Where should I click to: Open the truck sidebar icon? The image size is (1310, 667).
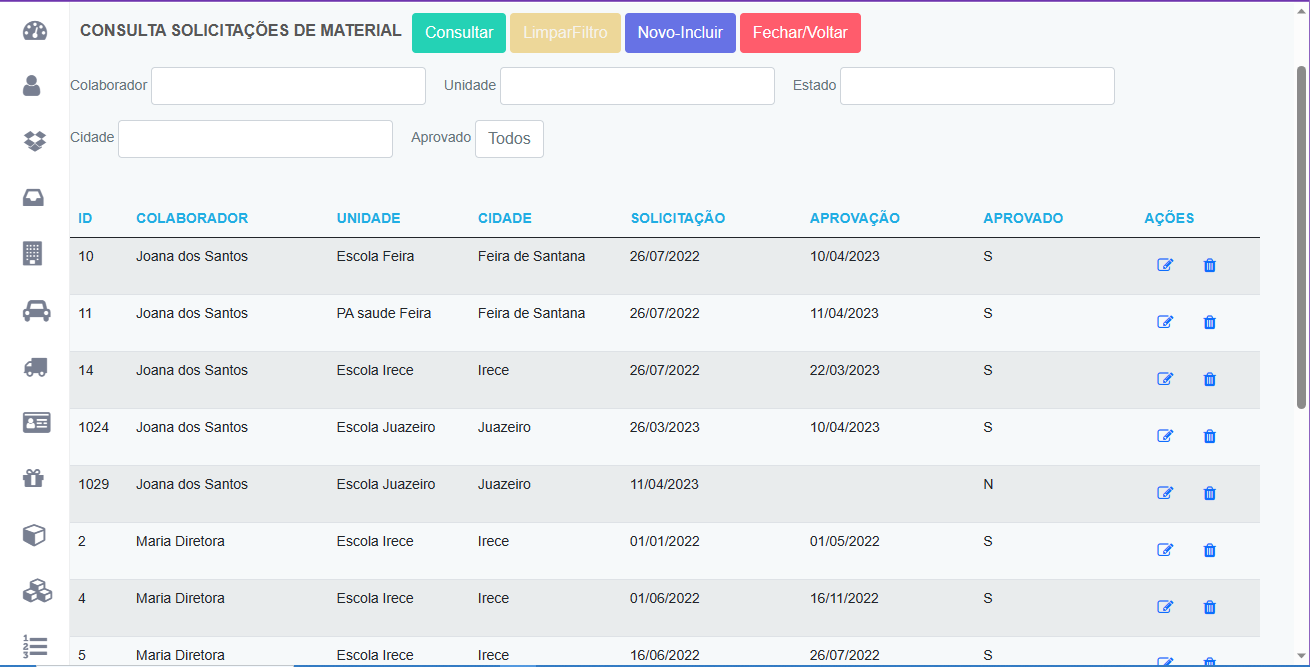35,367
